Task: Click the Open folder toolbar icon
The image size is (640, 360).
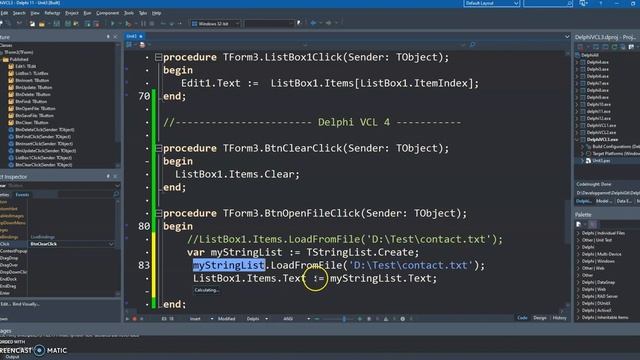Action: point(42,24)
